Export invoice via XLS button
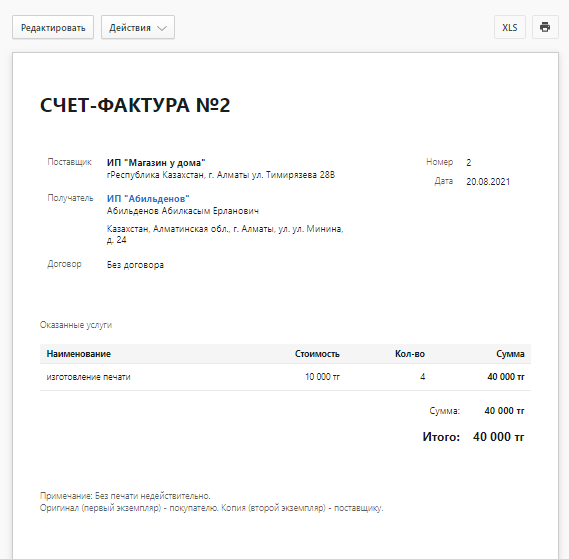569x559 pixels. click(x=510, y=27)
